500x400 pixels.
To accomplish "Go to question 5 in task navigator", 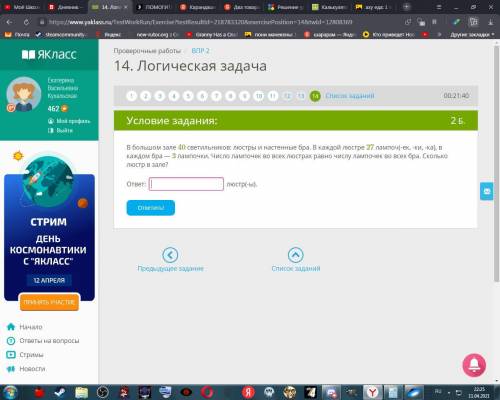I will tap(188, 96).
